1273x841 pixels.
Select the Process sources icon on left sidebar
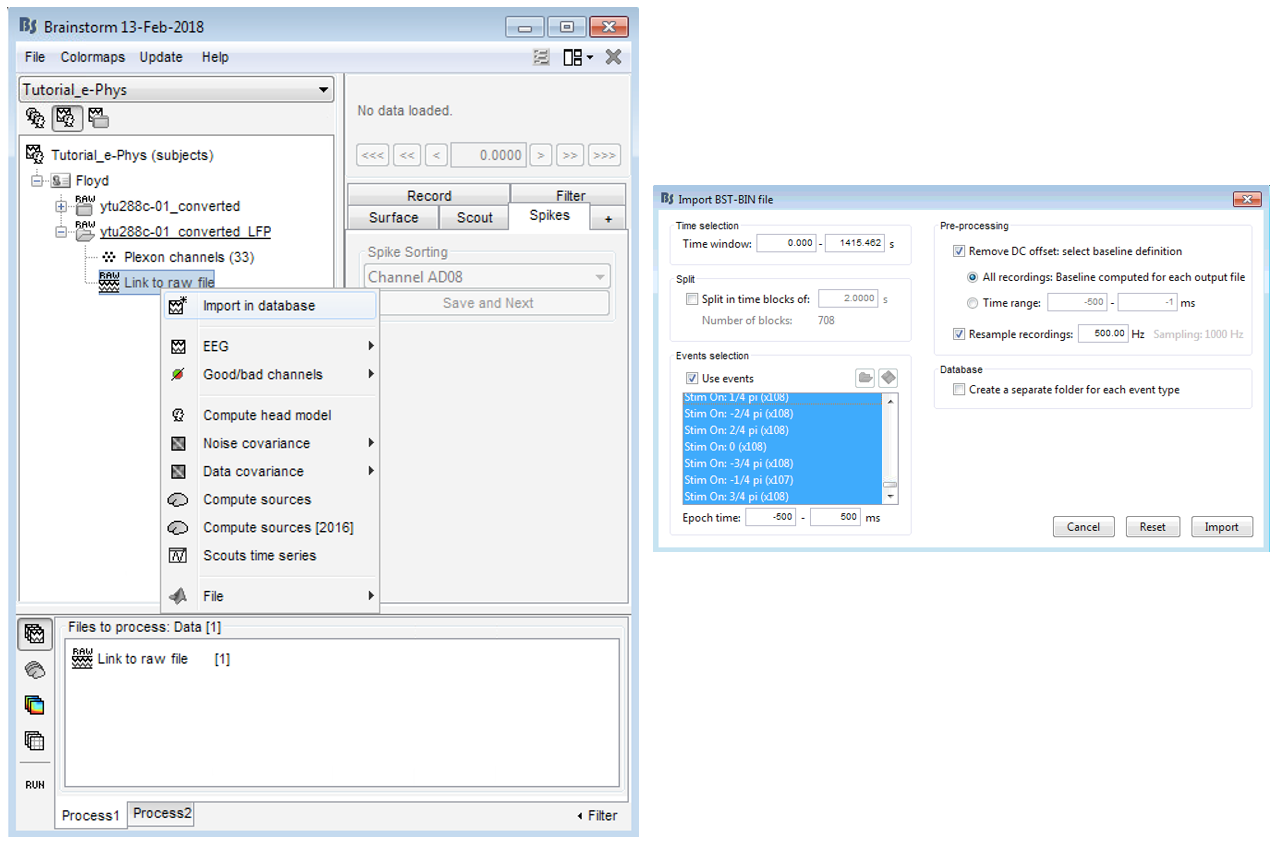(35, 669)
